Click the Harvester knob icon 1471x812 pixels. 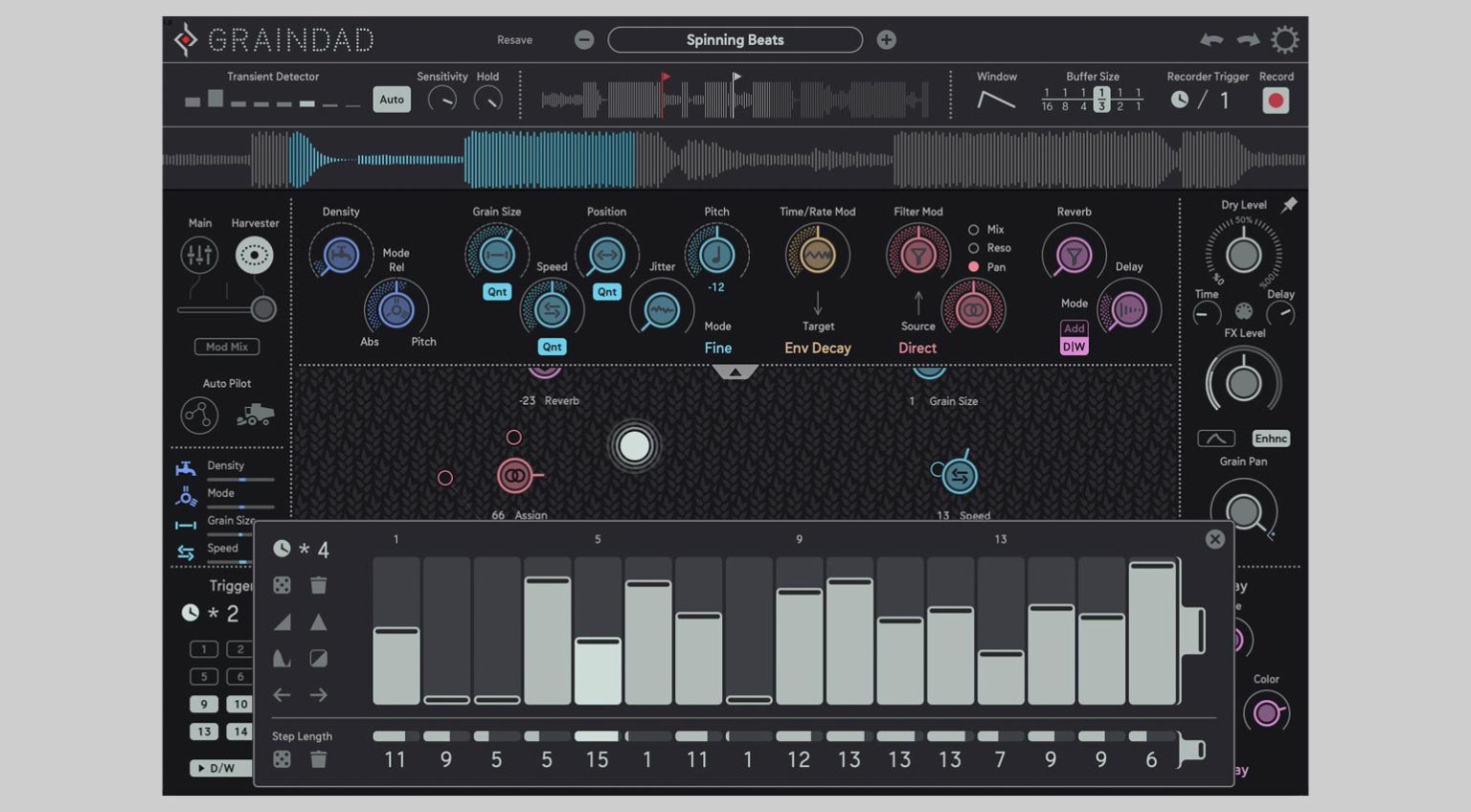coord(254,256)
